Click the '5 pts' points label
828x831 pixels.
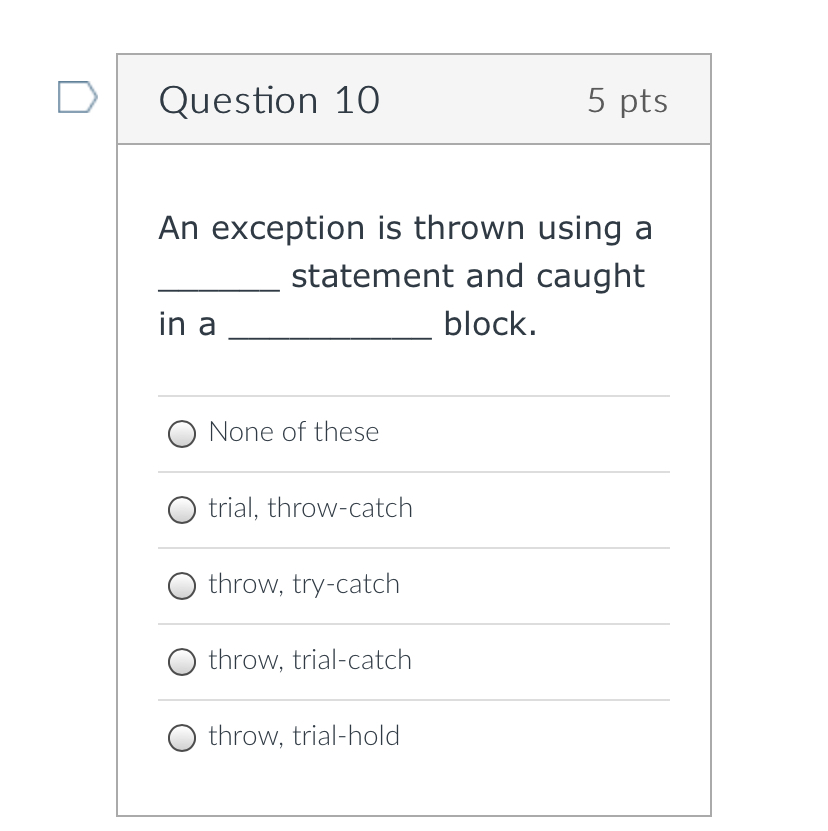pyautogui.click(x=627, y=100)
